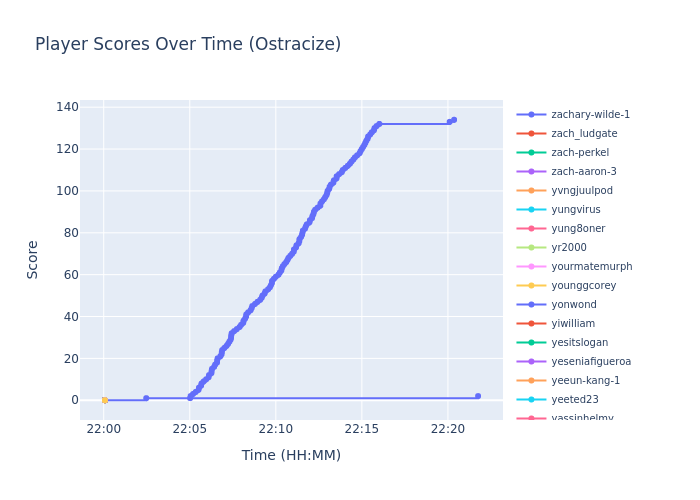This screenshot has width=700, height=500.
Task: Click the data point near 22:02 at baseline
Action: (x=146, y=398)
